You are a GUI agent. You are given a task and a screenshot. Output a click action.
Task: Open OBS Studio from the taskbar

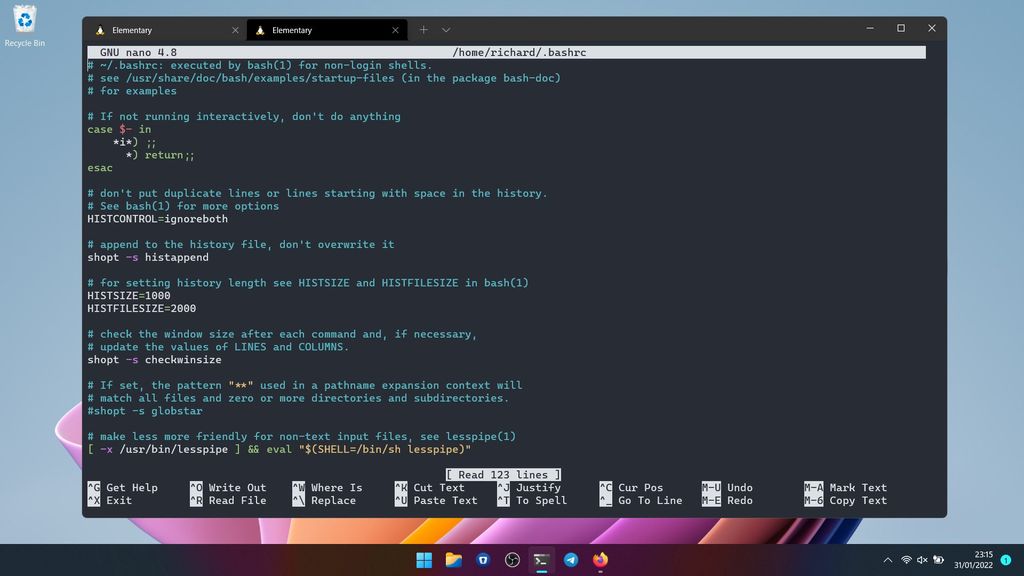point(513,560)
